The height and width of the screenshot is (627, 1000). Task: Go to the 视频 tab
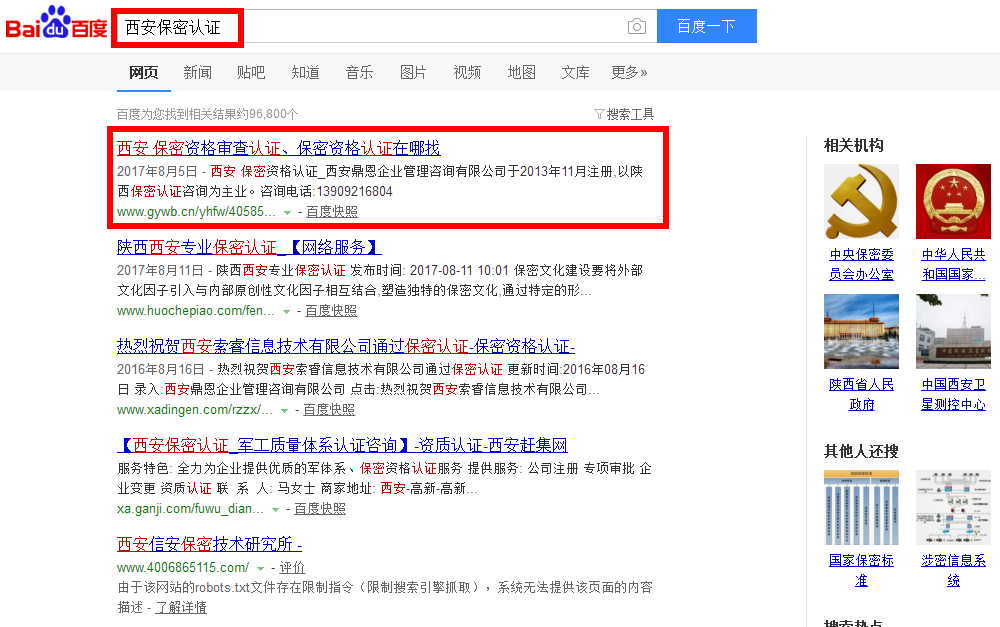[x=467, y=73]
